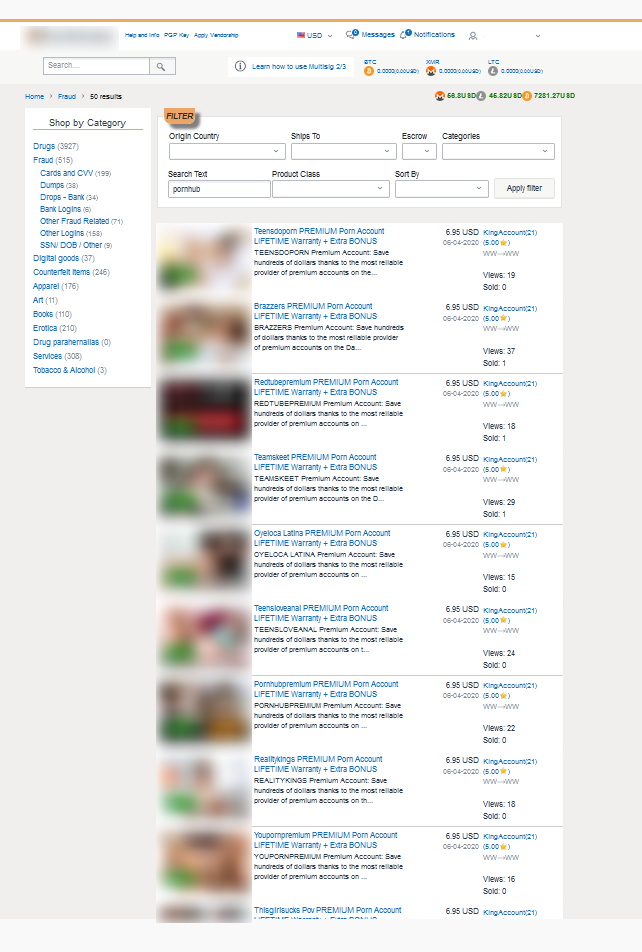Viewport: 642px width, 952px height.
Task: Click the BTC wallet balance icon
Action: click(x=369, y=71)
